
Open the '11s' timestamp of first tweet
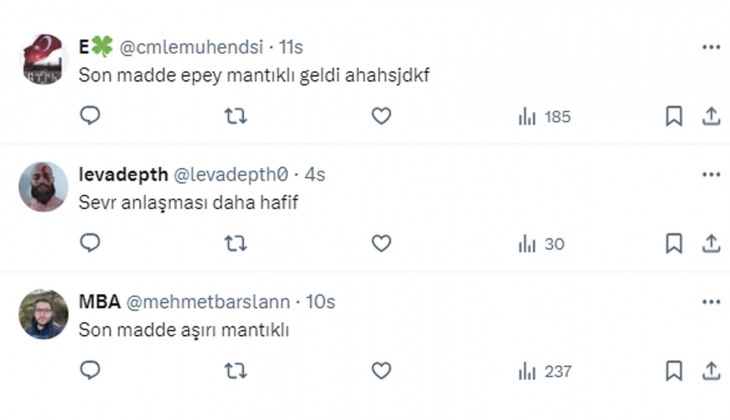(290, 47)
